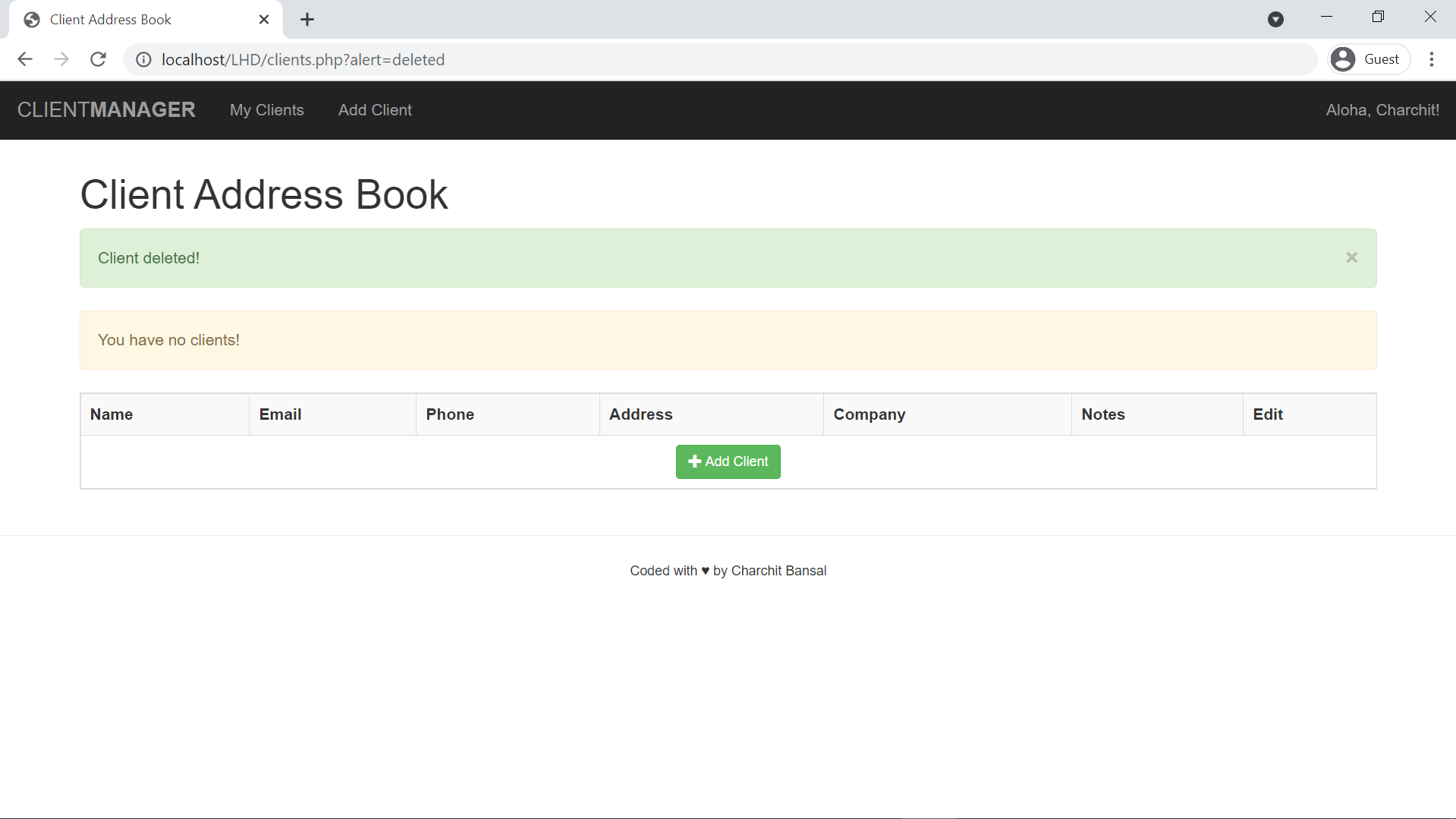
Task: Open Add Client in the navbar
Action: (x=375, y=110)
